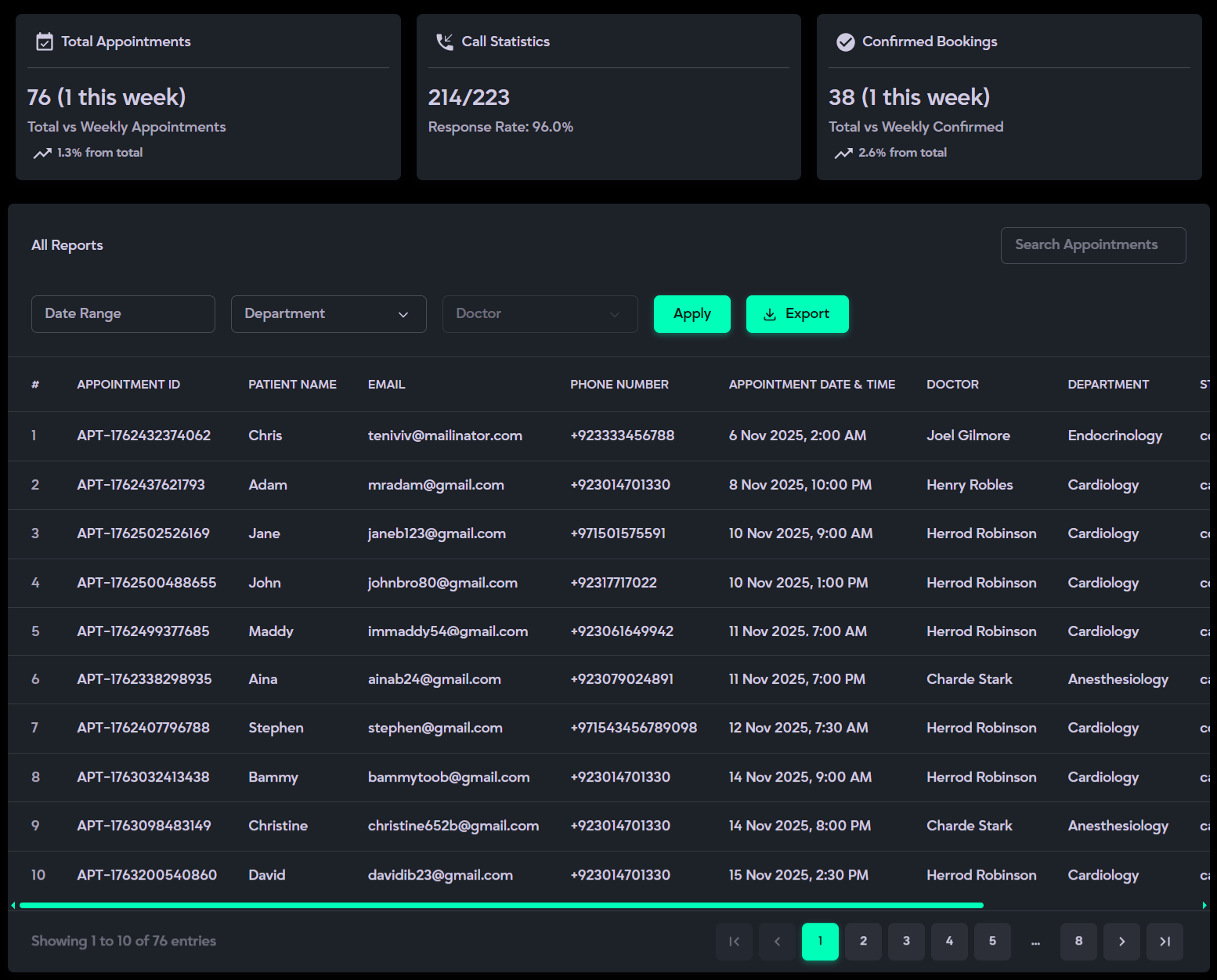
Task: Open the Doctor dropdown
Action: pos(540,314)
